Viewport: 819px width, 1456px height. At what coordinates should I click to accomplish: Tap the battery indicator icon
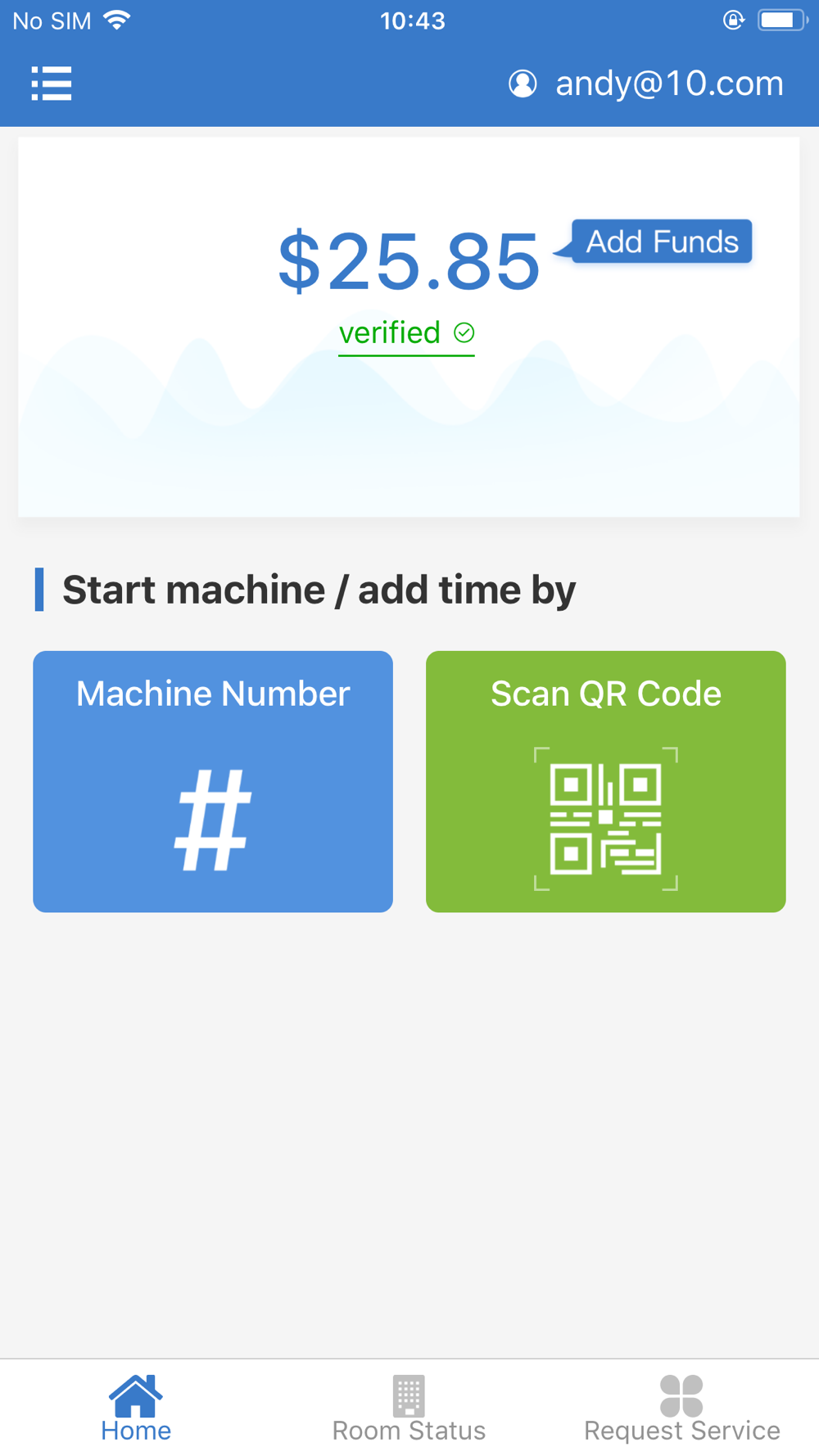coord(782,20)
